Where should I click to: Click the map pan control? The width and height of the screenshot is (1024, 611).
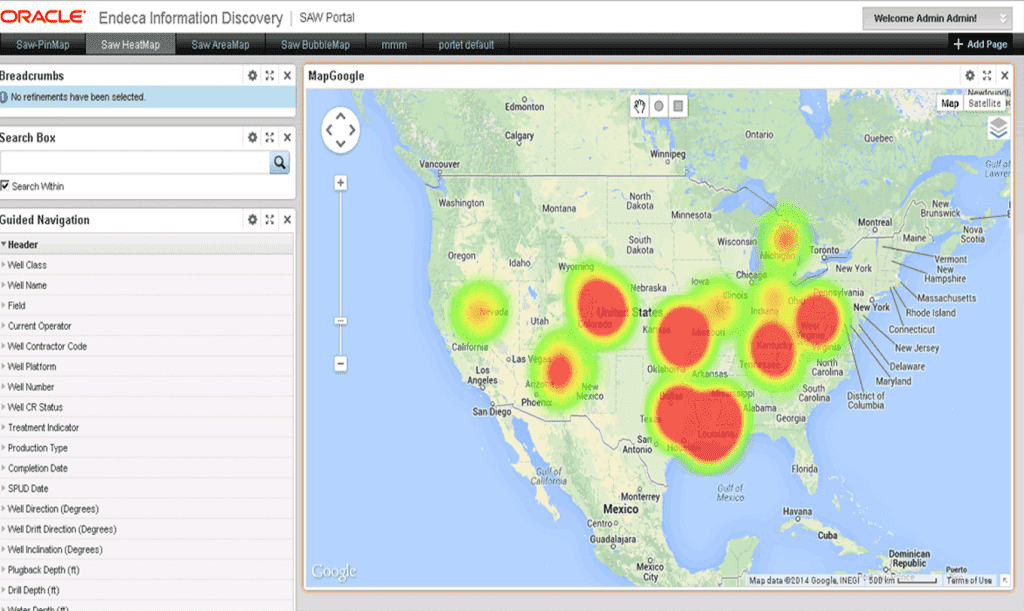pos(340,130)
